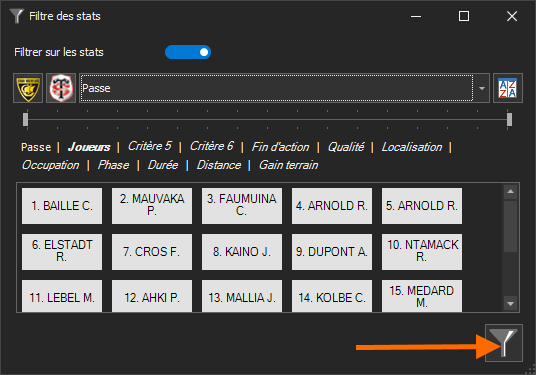Select the red Stade Toulousain team logo

[x=61, y=88]
